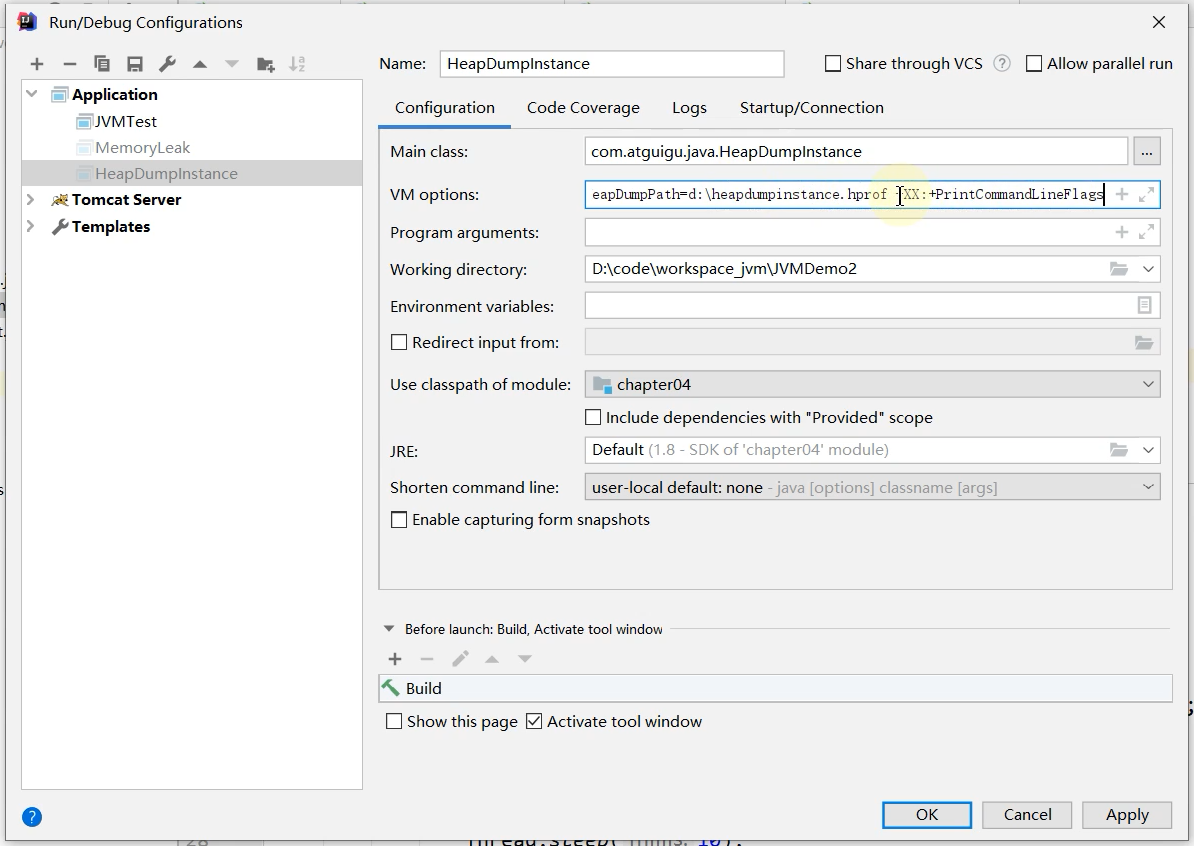Uncheck Activate tool window
The image size is (1194, 846).
click(534, 721)
